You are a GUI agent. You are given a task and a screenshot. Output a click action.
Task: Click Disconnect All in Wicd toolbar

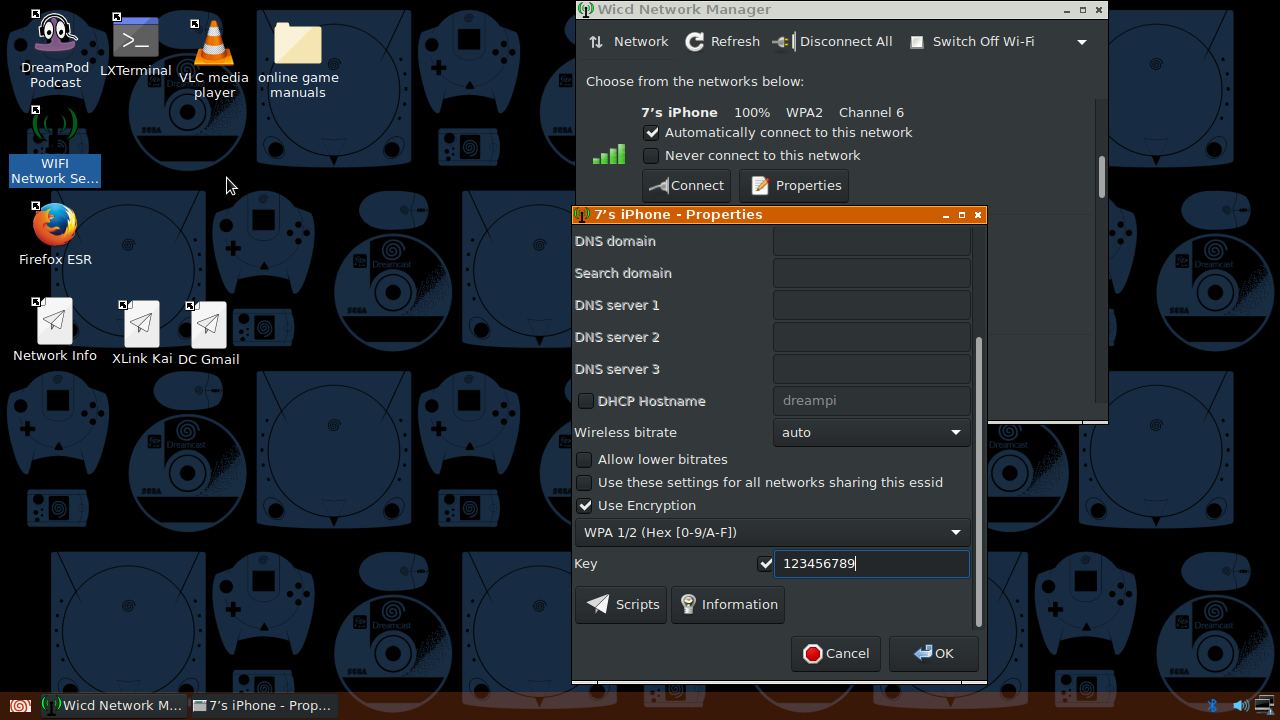(833, 42)
